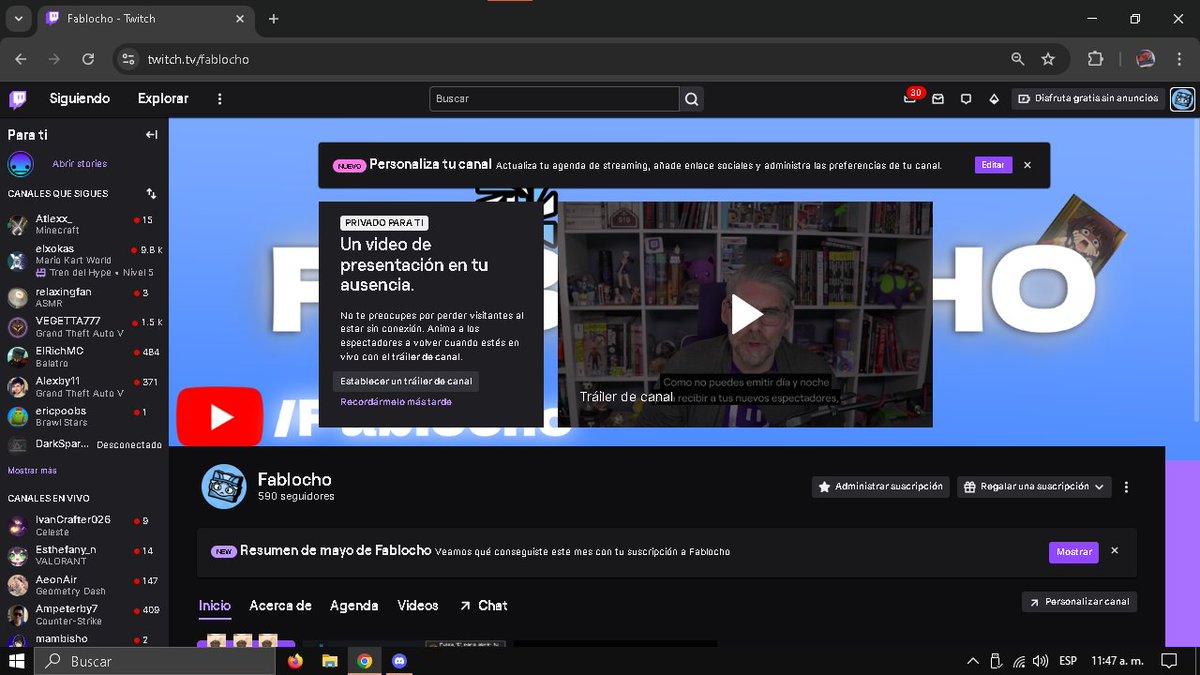Click Establecer un tráiler de canal
This screenshot has width=1200, height=675.
coord(406,381)
